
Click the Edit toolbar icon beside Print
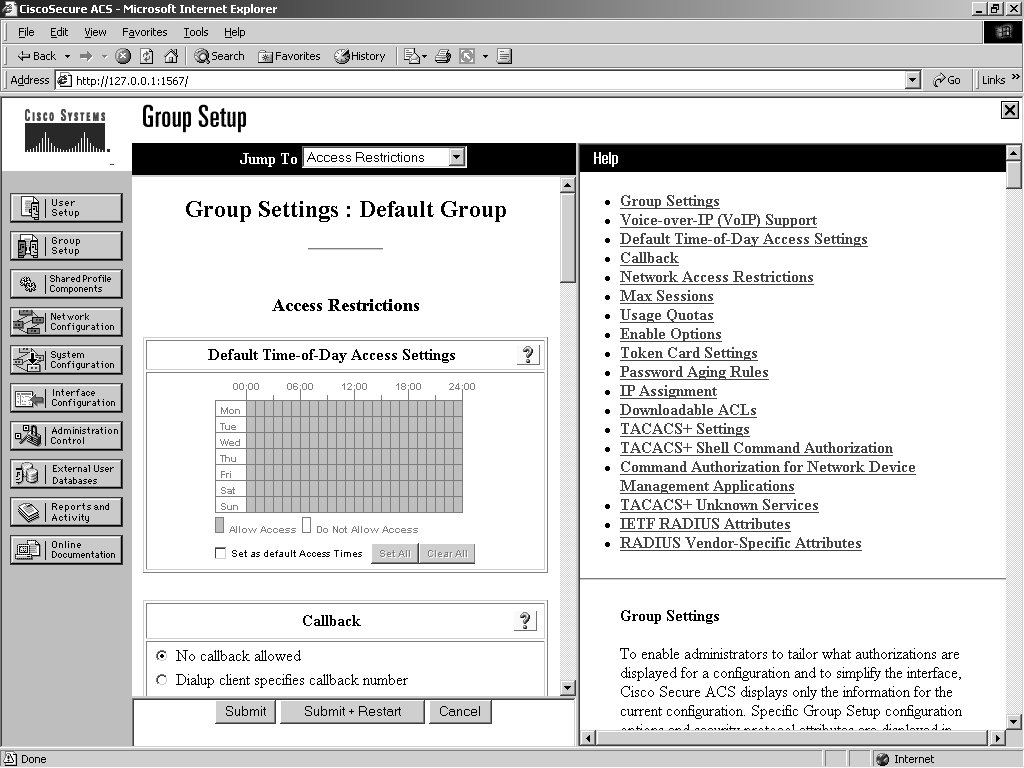pyautogui.click(x=467, y=56)
